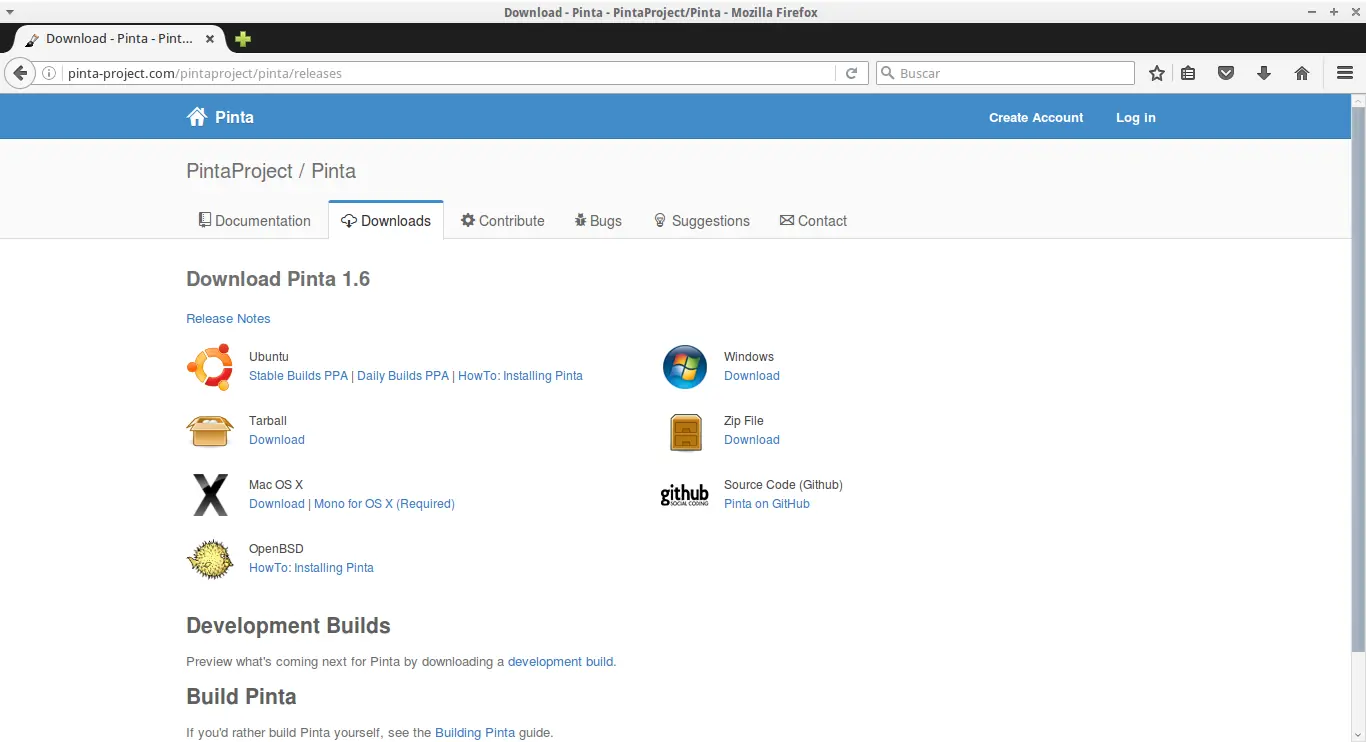Click the Pinta home icon in header

click(197, 117)
